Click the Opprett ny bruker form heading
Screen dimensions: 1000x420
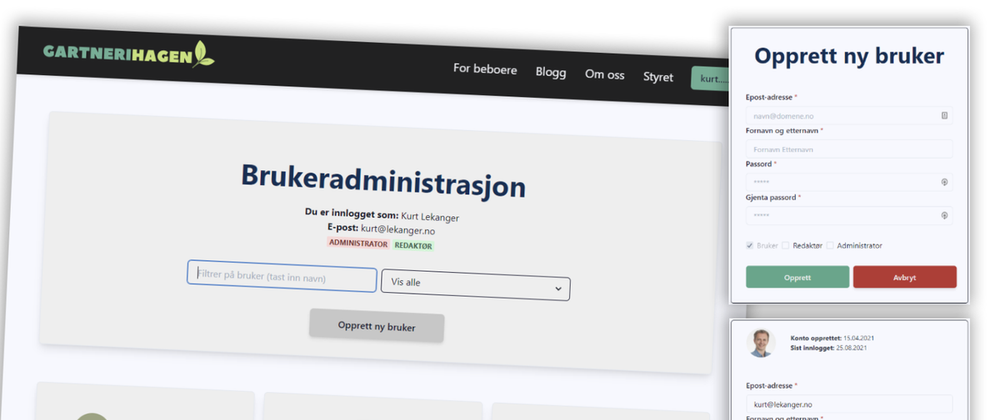click(x=849, y=55)
